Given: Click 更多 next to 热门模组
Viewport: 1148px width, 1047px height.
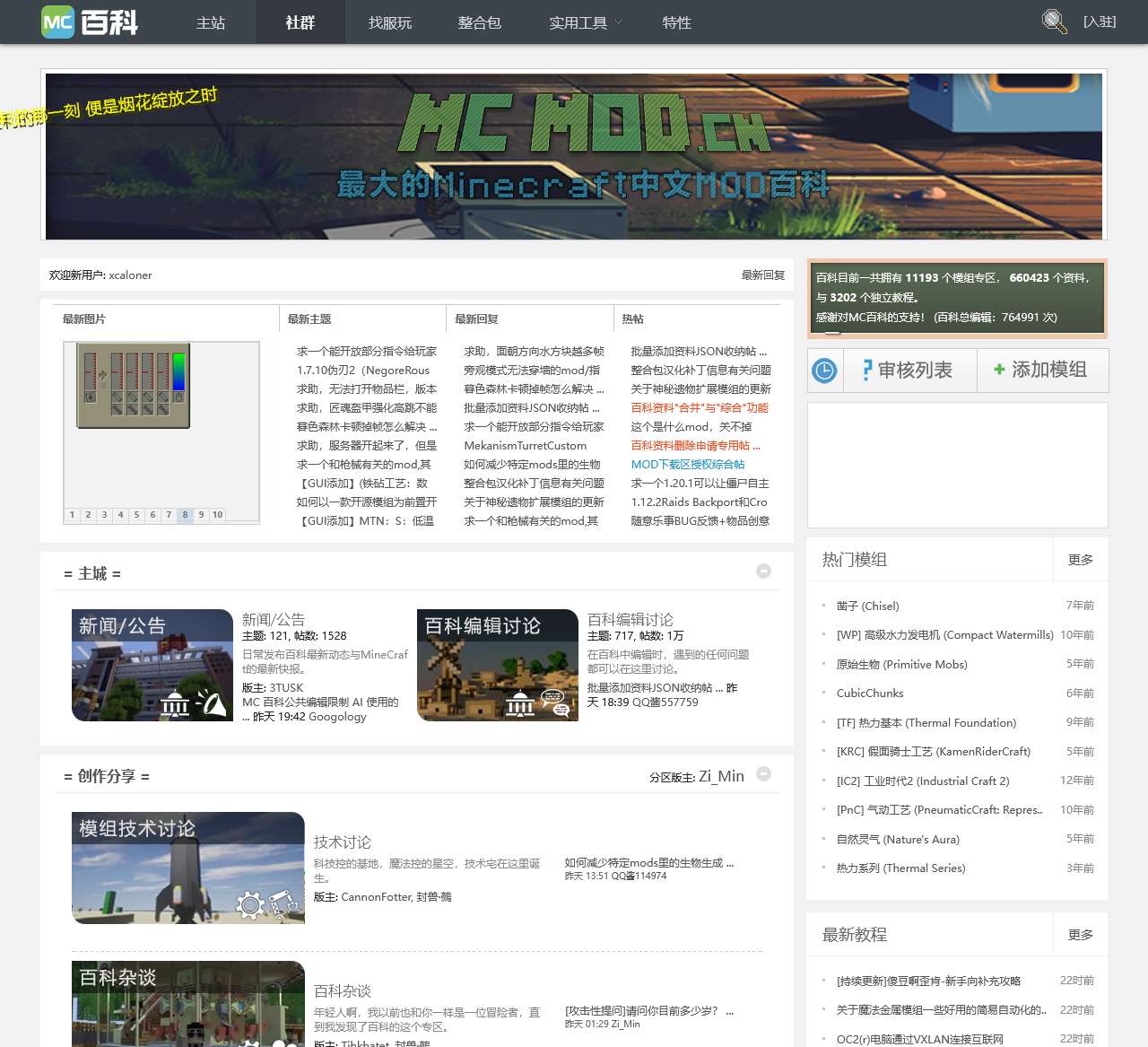Looking at the screenshot, I should pos(1079,559).
